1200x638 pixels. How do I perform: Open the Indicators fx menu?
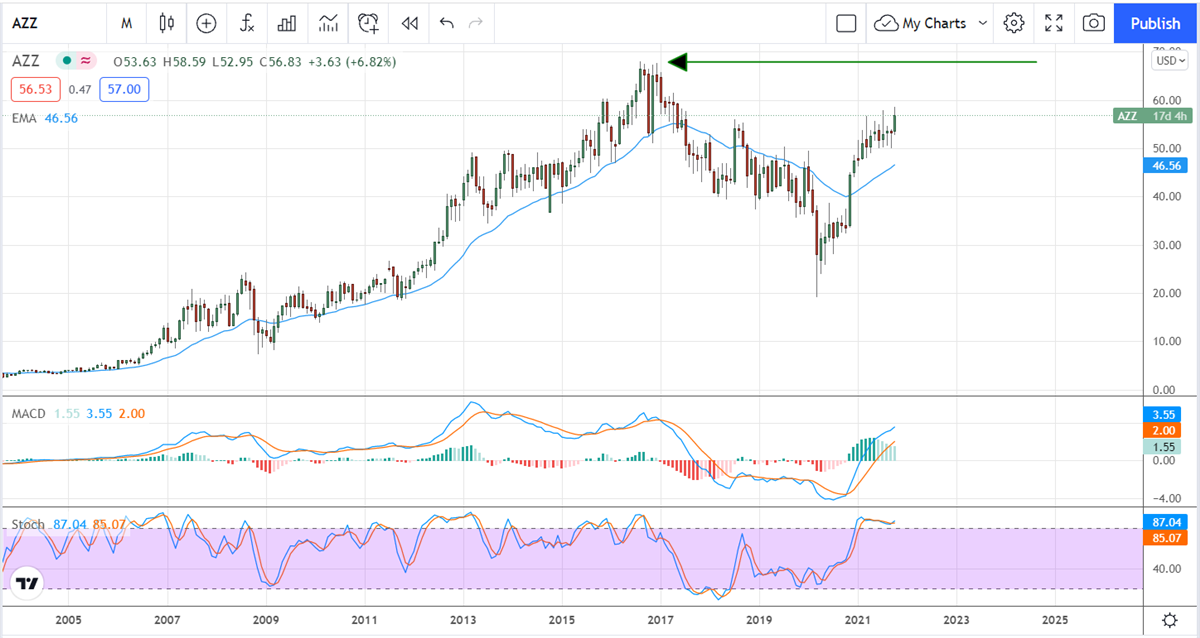pyautogui.click(x=247, y=22)
